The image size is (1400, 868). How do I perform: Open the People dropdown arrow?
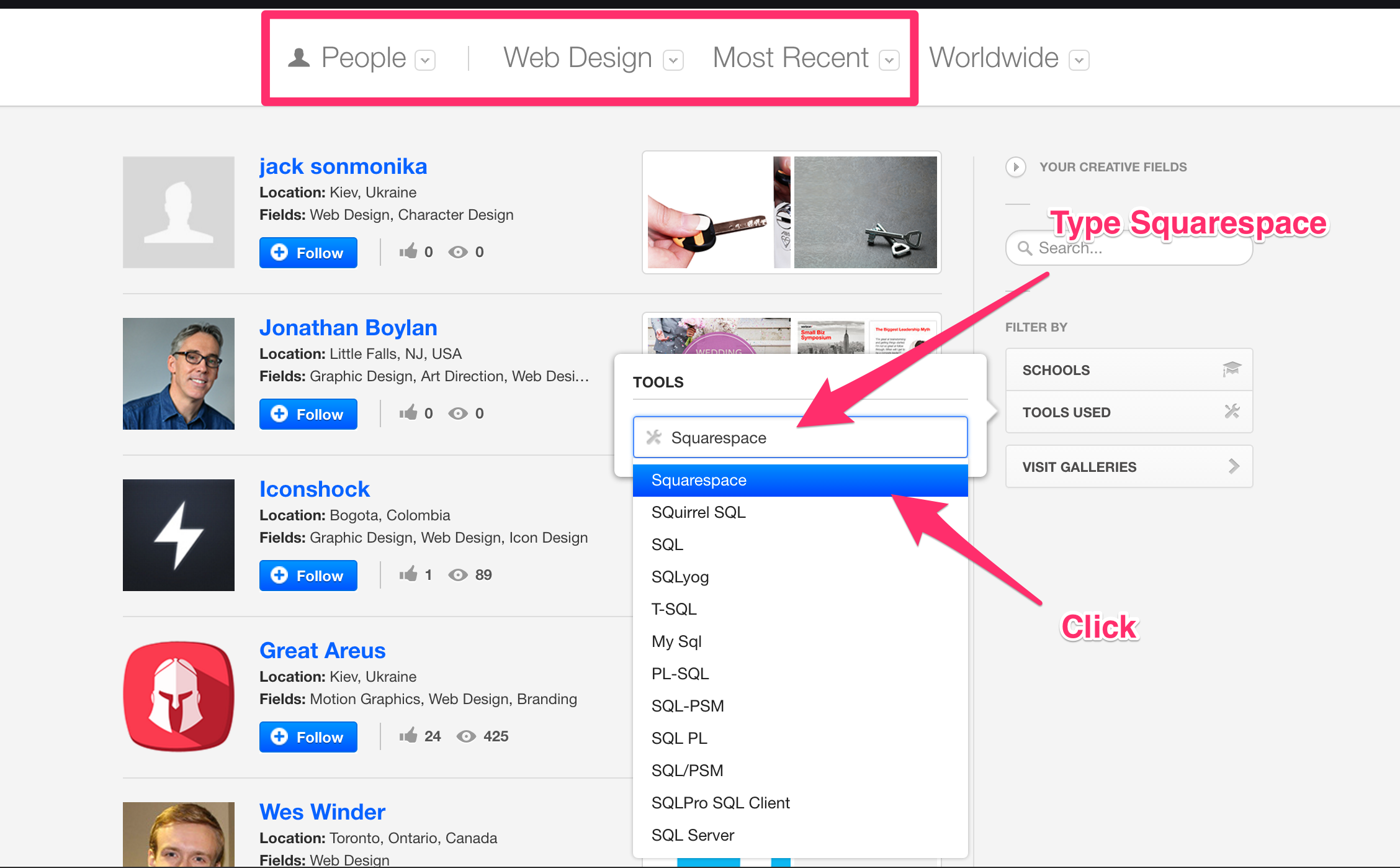(x=425, y=60)
